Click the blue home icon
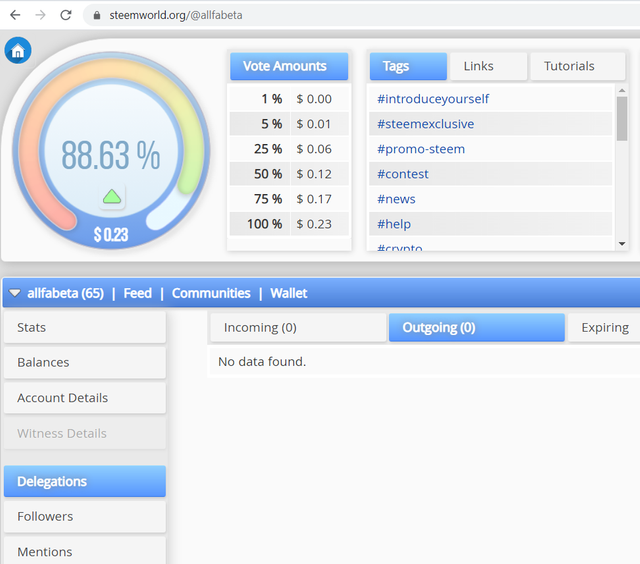The height and width of the screenshot is (564, 640). 18,51
